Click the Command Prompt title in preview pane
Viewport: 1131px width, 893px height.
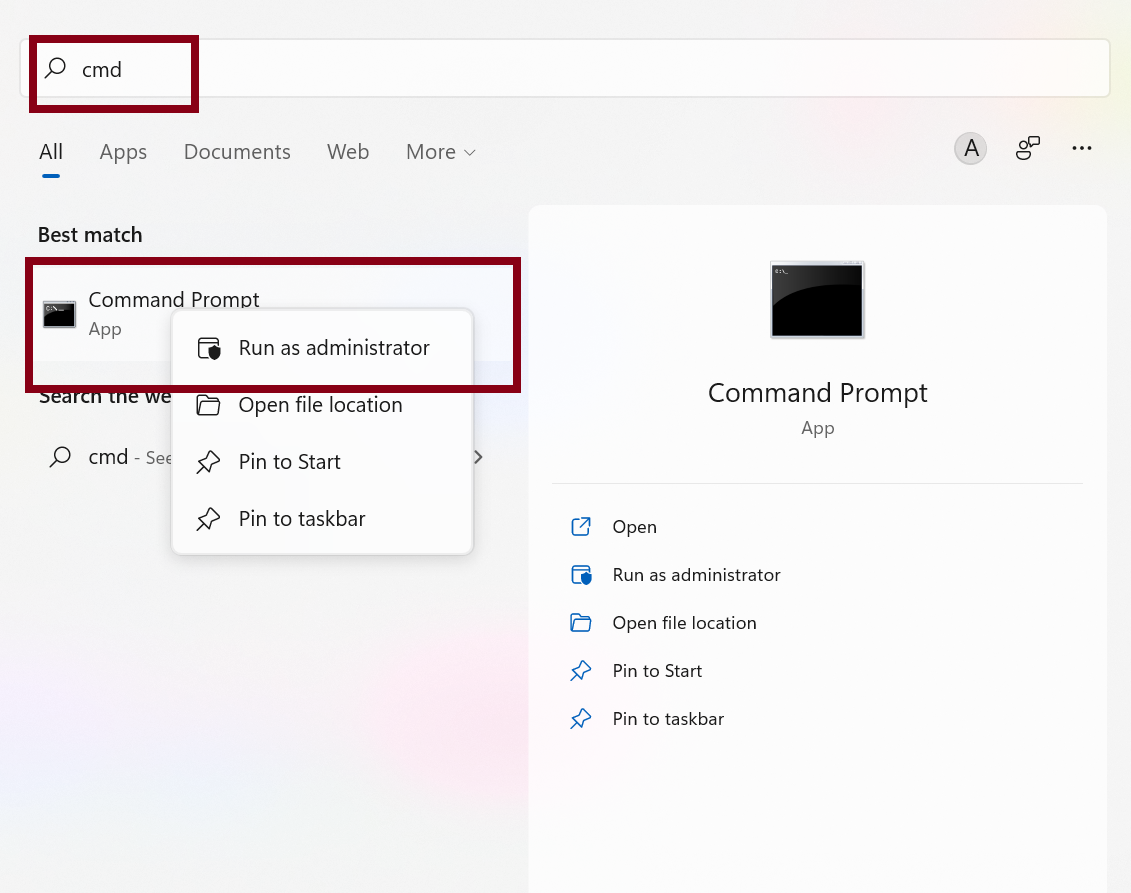(817, 393)
